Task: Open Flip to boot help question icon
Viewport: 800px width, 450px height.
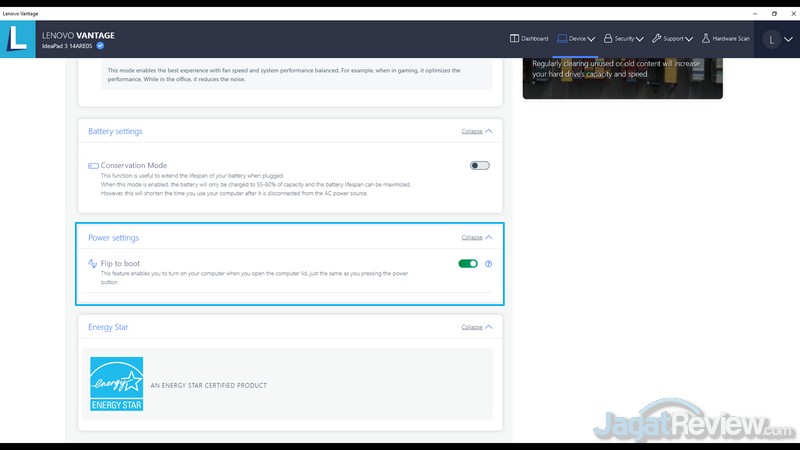Action: pyautogui.click(x=488, y=264)
